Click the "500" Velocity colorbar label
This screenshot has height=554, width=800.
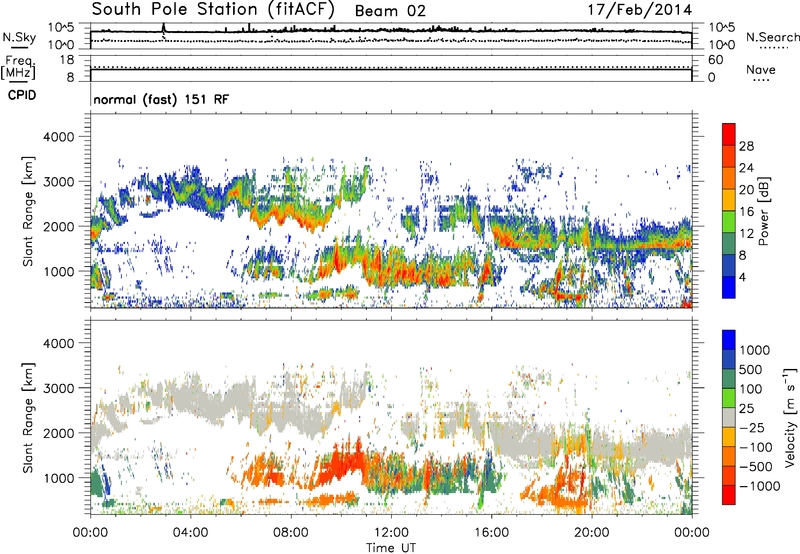(x=751, y=369)
